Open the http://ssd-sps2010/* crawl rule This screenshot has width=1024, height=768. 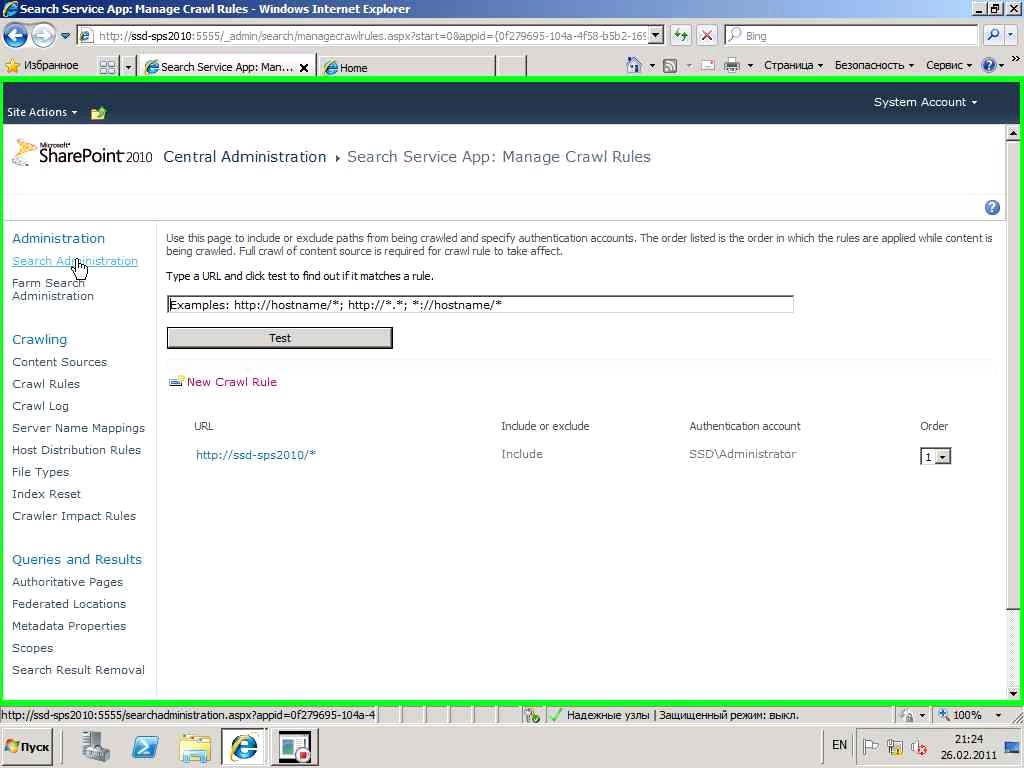pyautogui.click(x=256, y=455)
